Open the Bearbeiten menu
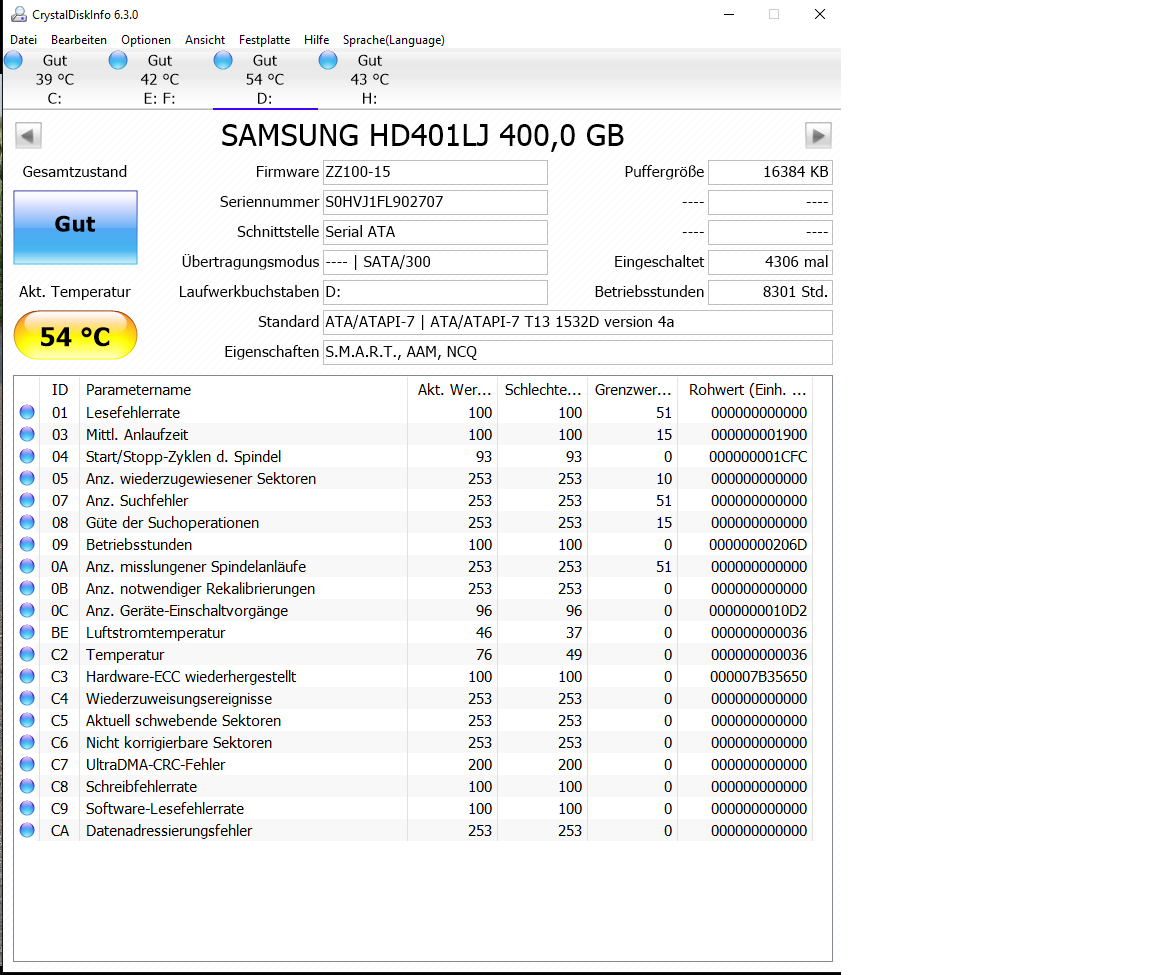Image resolution: width=1152 pixels, height=975 pixels. pos(79,40)
